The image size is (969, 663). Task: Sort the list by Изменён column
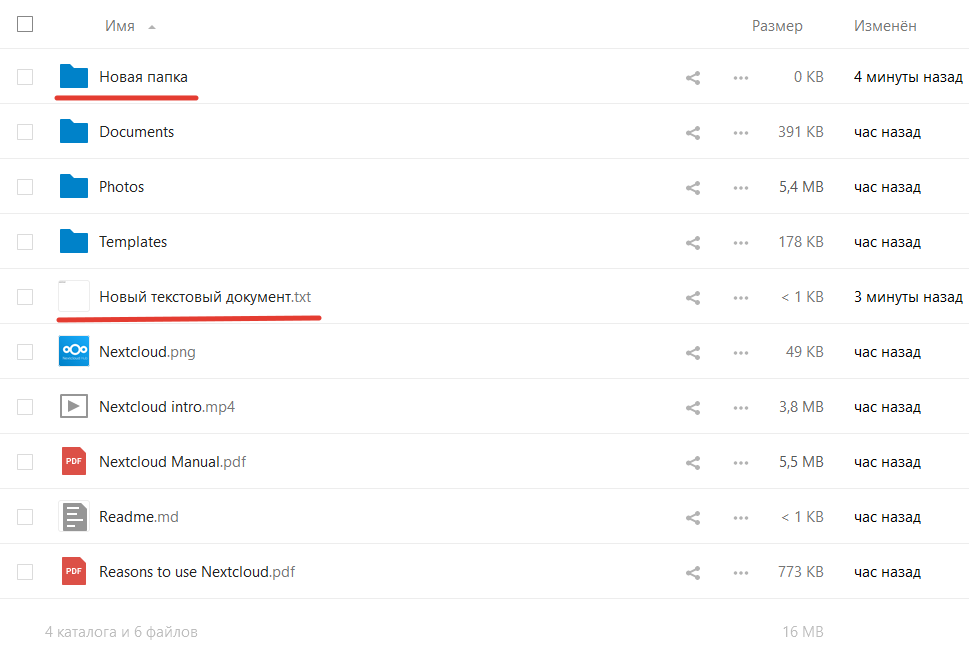click(x=885, y=26)
